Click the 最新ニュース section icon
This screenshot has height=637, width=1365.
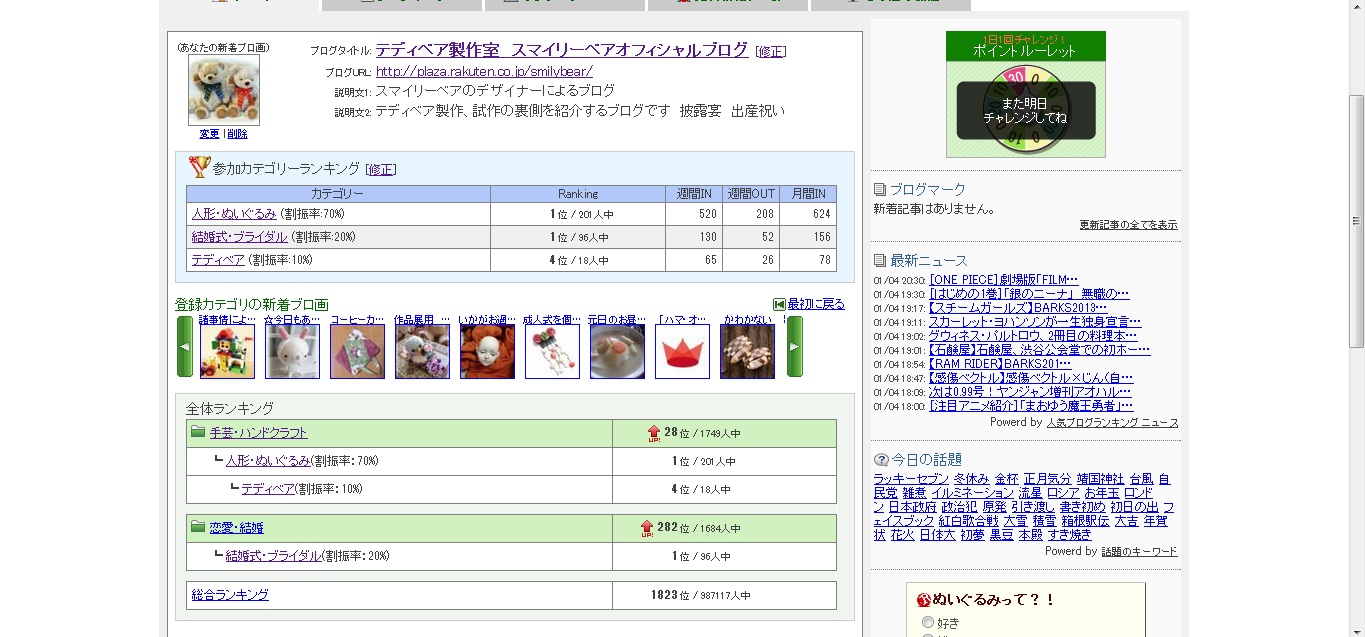point(880,261)
